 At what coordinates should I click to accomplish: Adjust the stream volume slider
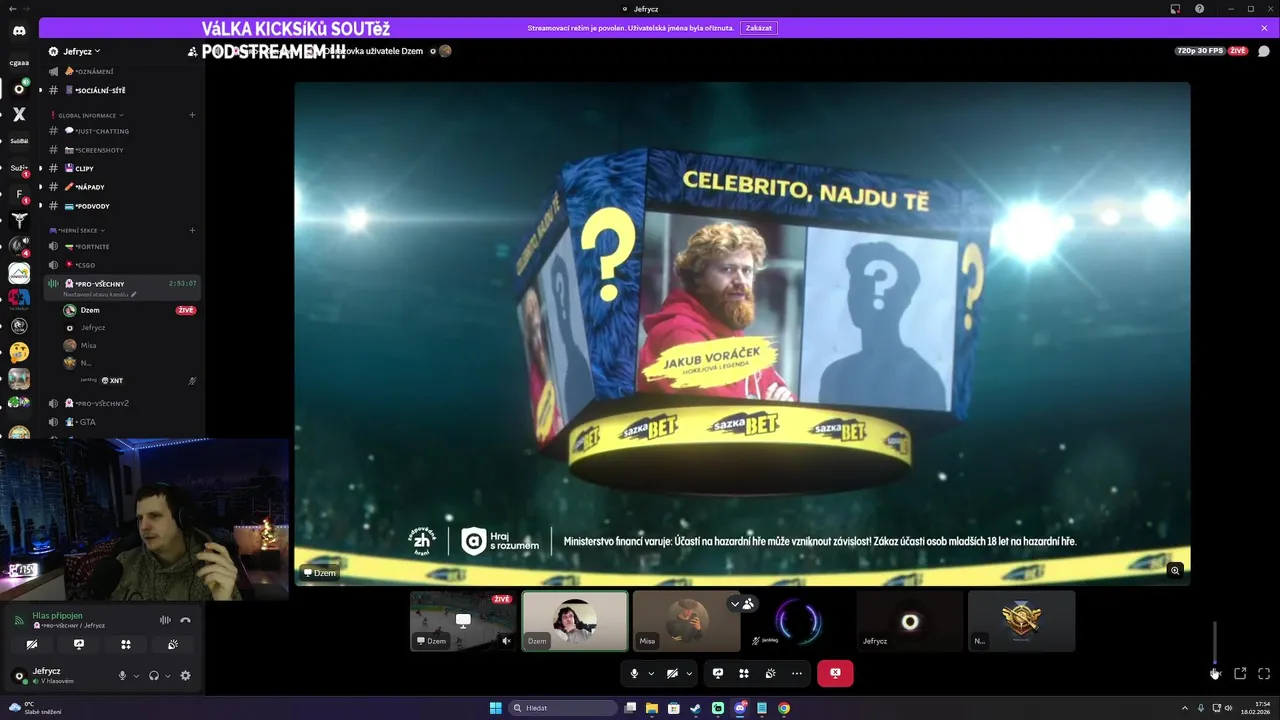pos(1215,642)
